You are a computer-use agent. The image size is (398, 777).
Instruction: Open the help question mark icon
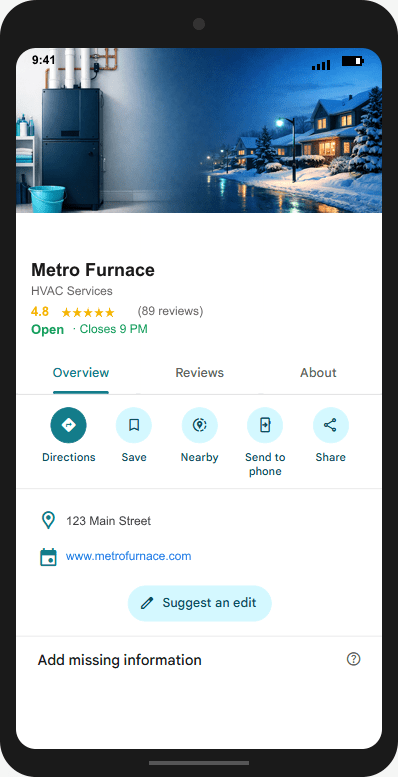click(353, 659)
